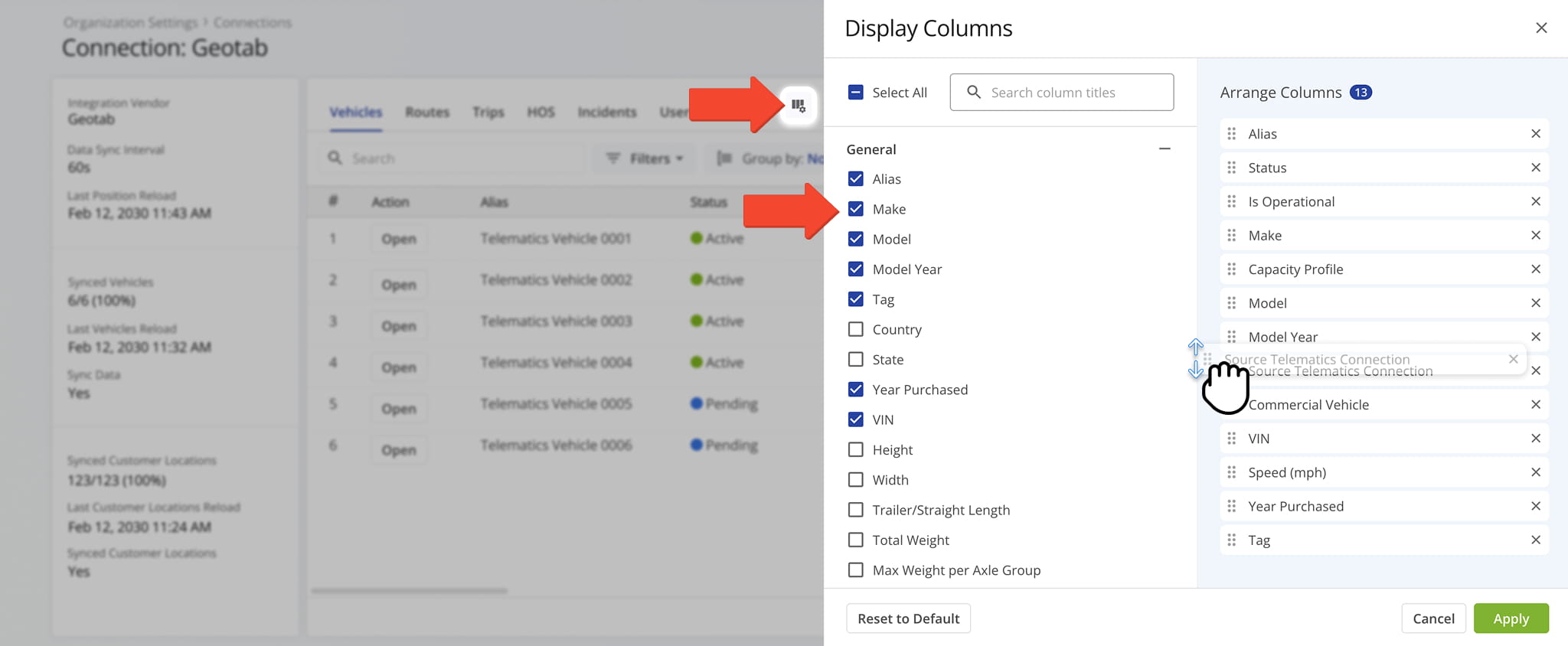The width and height of the screenshot is (1568, 646).
Task: Grab the drag handle for Year Purchased
Action: click(1231, 506)
